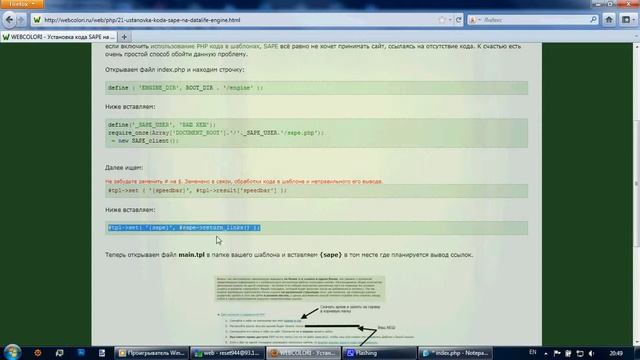The image size is (640, 360).
Task: Switch to the web - reset944 taskbar window
Action: click(227, 353)
